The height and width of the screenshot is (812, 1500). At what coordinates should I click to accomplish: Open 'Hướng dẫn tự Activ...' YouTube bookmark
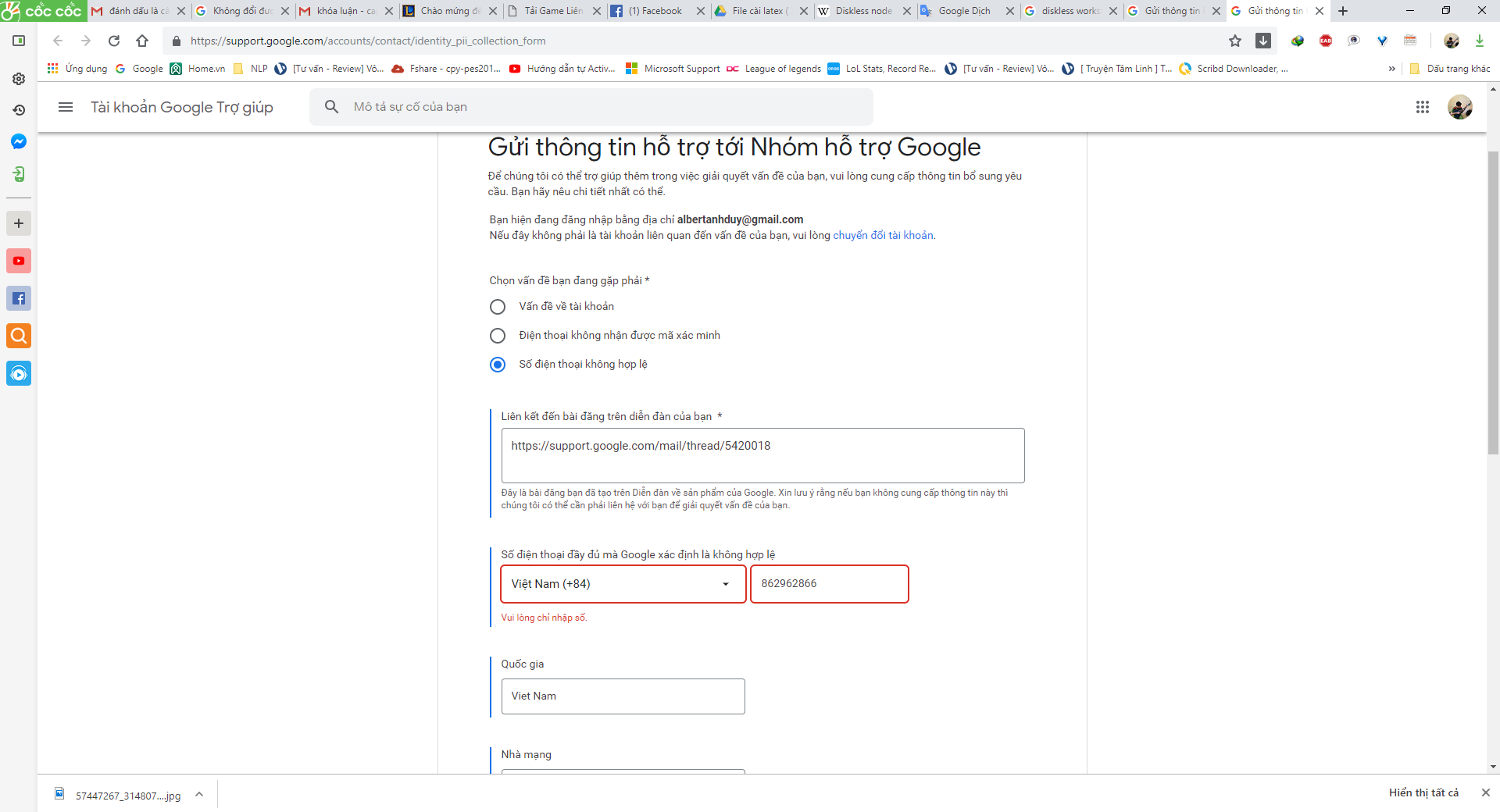point(562,69)
